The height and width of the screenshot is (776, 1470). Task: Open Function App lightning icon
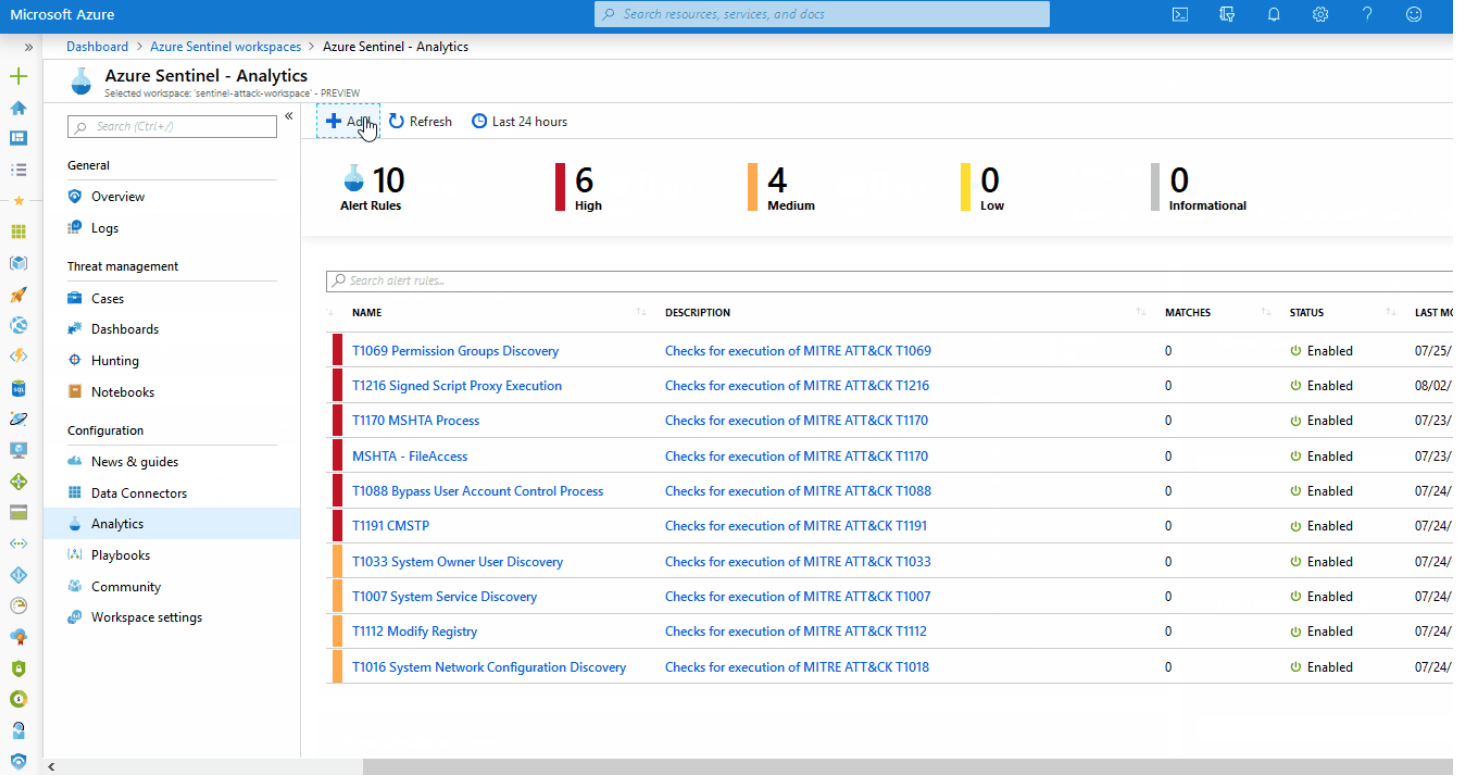(18, 356)
